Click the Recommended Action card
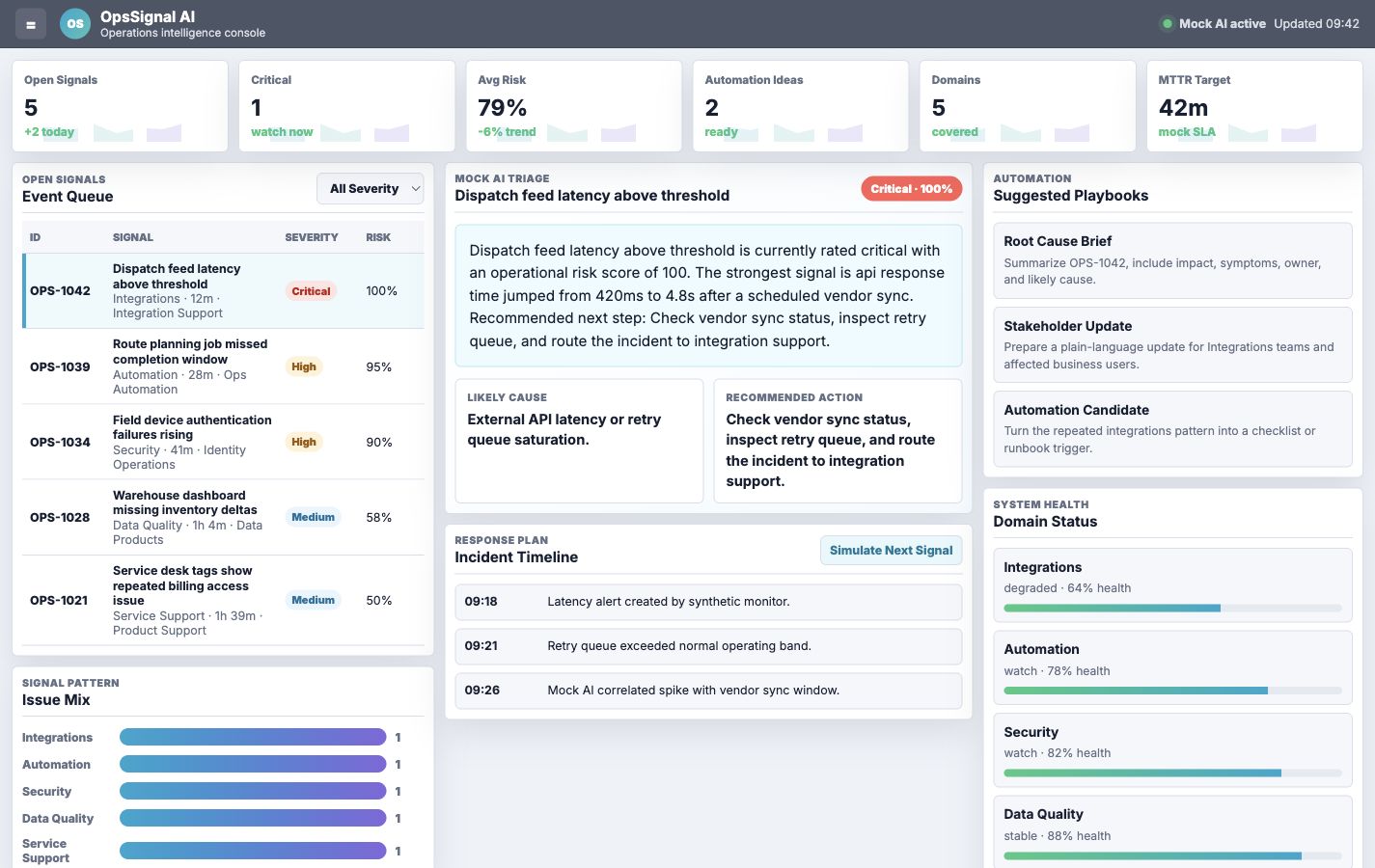Screen dimensions: 1375x868 838,441
